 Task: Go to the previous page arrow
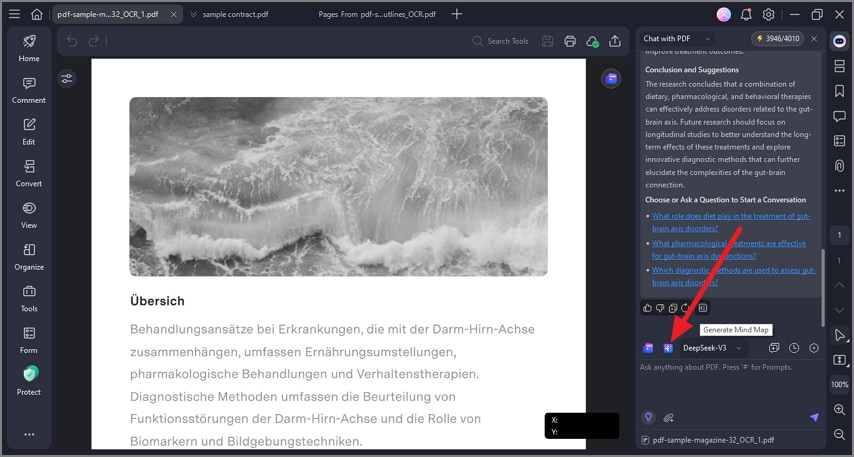(x=839, y=285)
